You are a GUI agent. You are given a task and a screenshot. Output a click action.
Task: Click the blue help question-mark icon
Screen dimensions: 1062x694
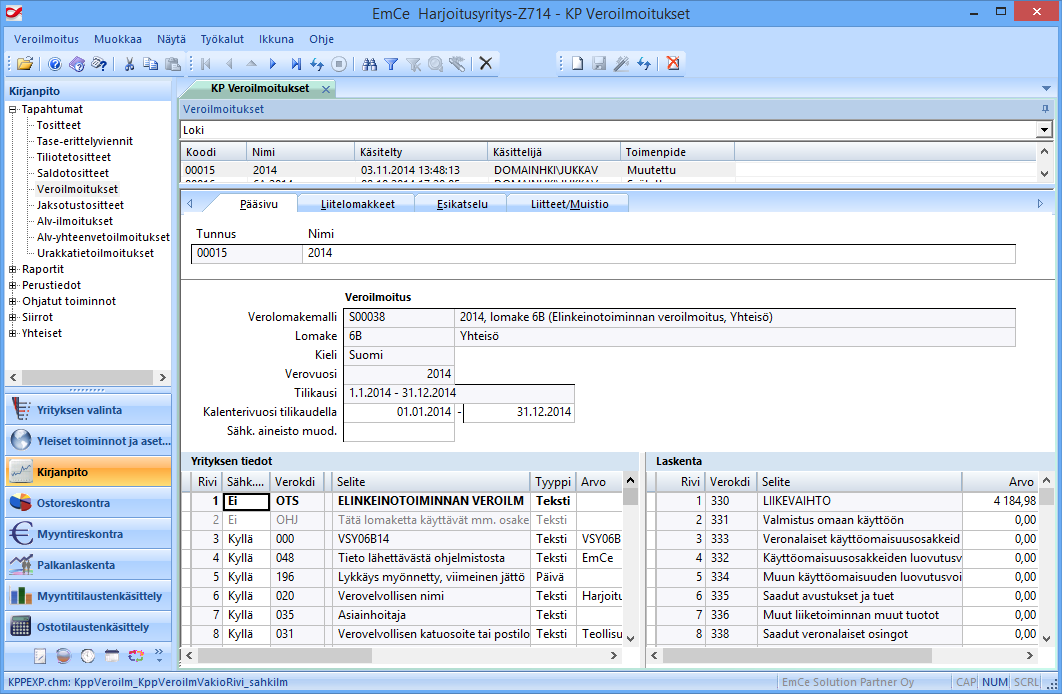pos(55,64)
